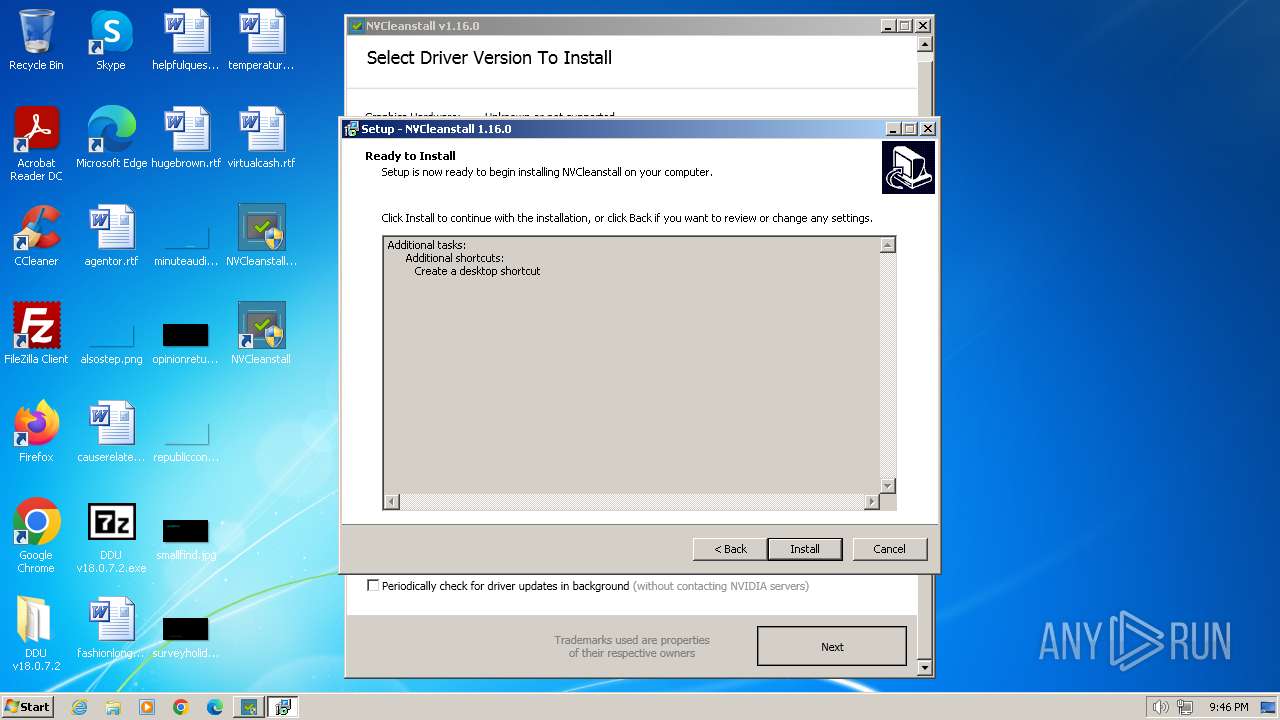
Task: Click 'Create a desktop shortcut' text line
Action: coord(477,271)
